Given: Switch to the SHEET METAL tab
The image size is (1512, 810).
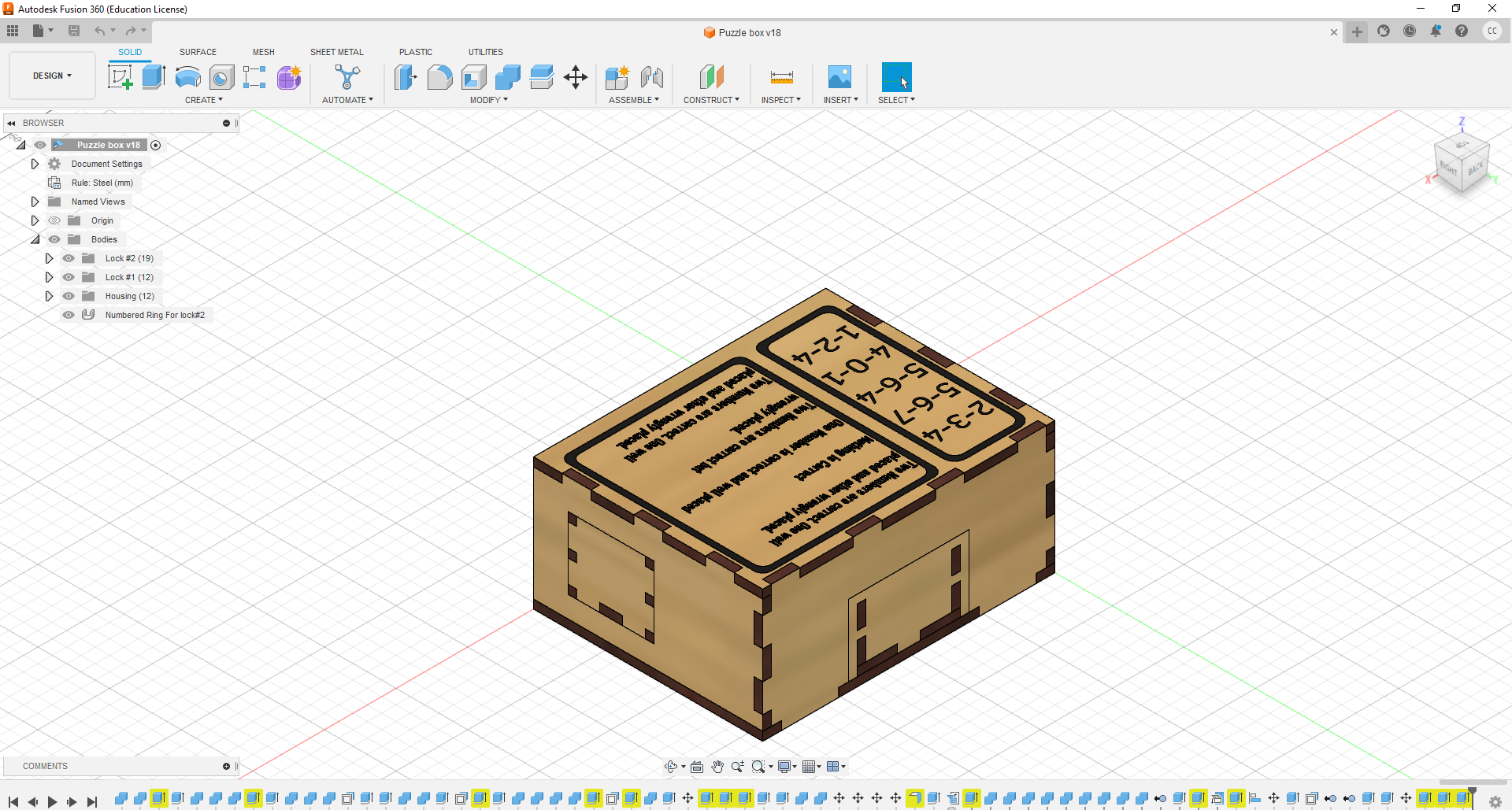Looking at the screenshot, I should 336,52.
